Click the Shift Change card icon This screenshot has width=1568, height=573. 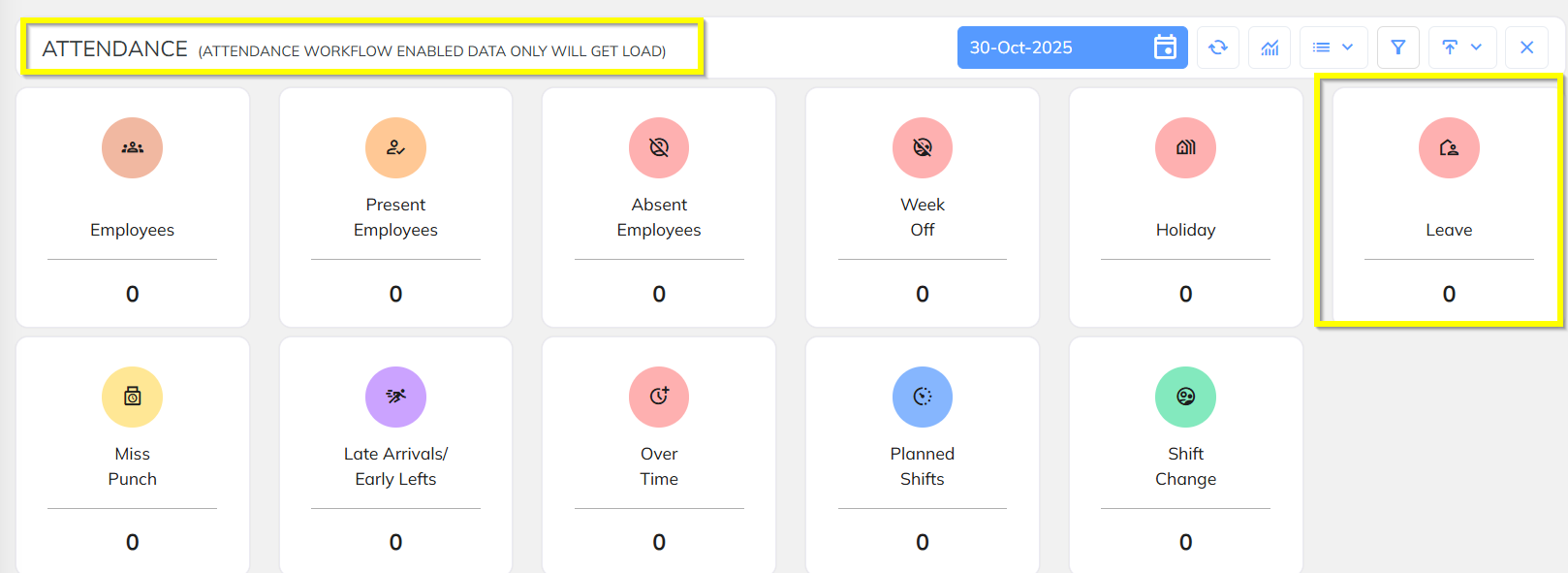coord(1185,397)
